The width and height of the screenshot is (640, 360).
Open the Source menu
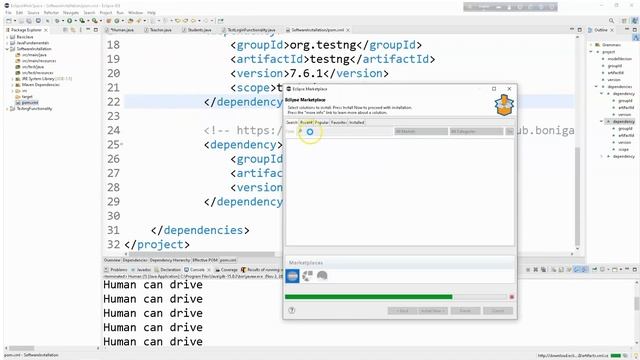[x=33, y=13]
